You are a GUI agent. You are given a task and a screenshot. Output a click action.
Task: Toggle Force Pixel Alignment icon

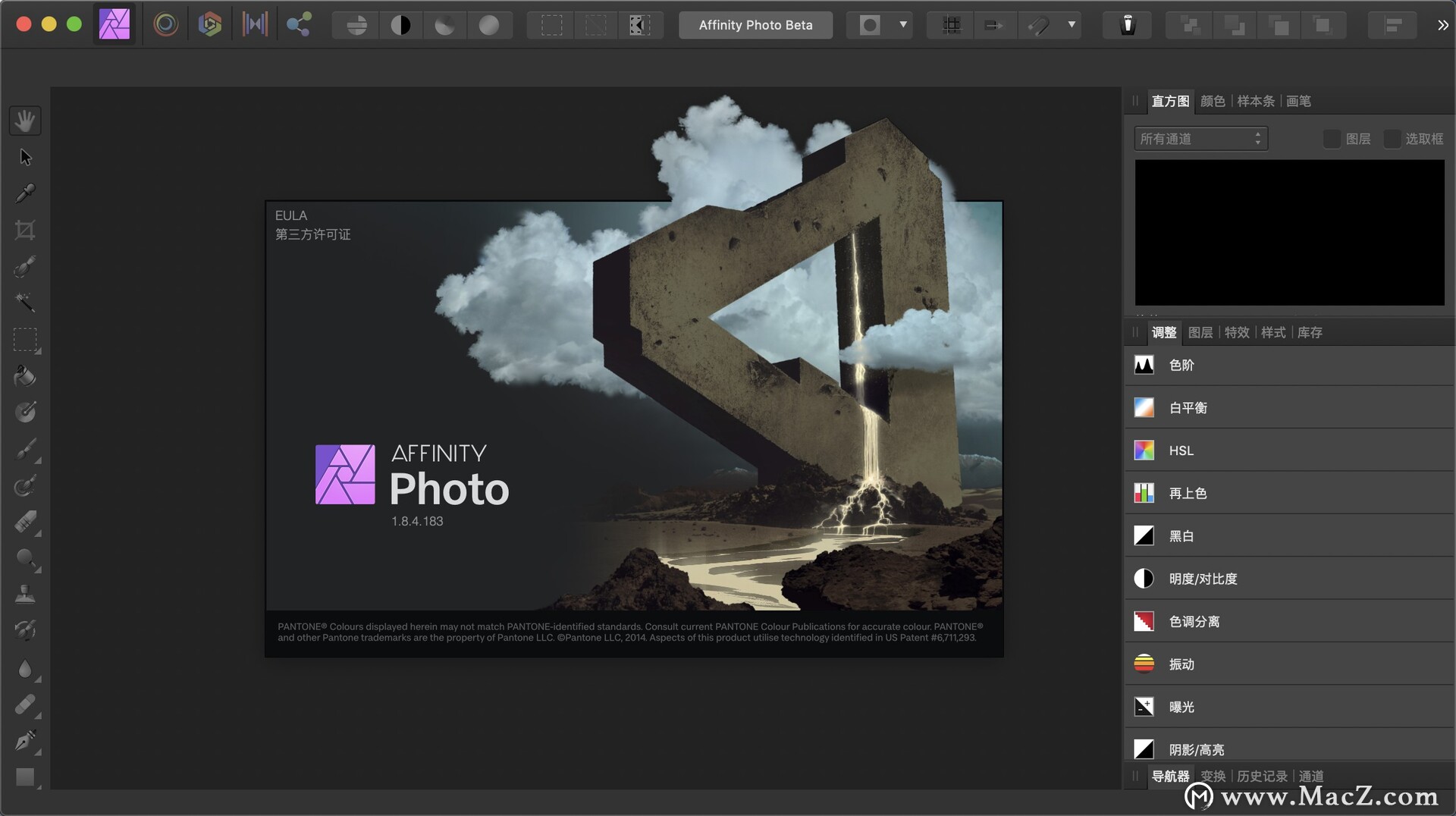coord(994,25)
